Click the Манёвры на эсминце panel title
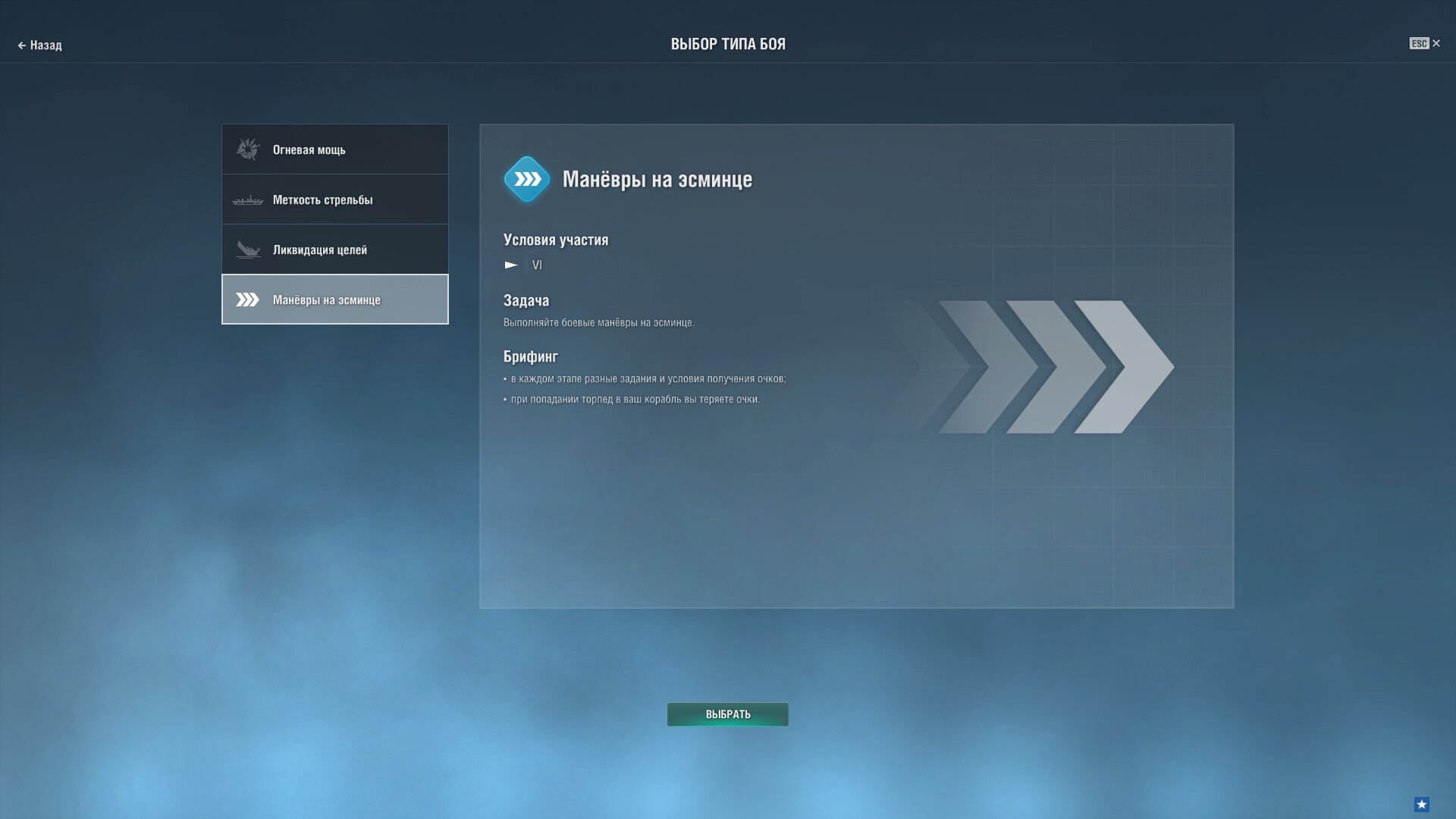Screen dimensions: 1456x819 [x=657, y=180]
